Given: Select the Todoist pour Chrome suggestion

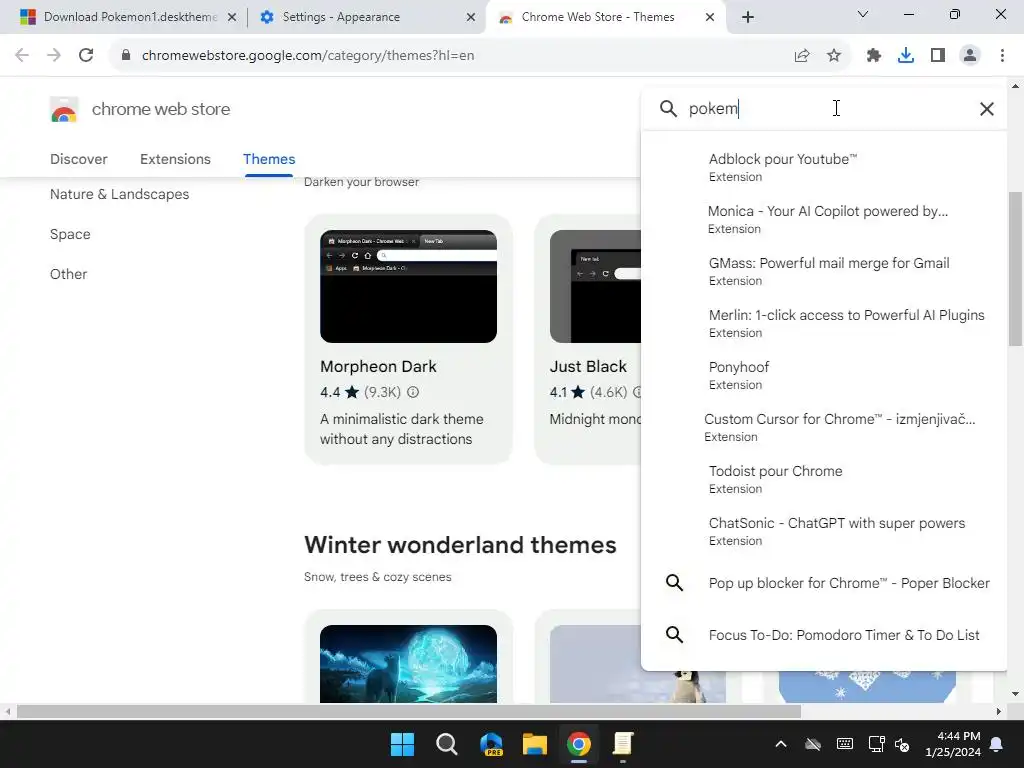Looking at the screenshot, I should (x=824, y=479).
